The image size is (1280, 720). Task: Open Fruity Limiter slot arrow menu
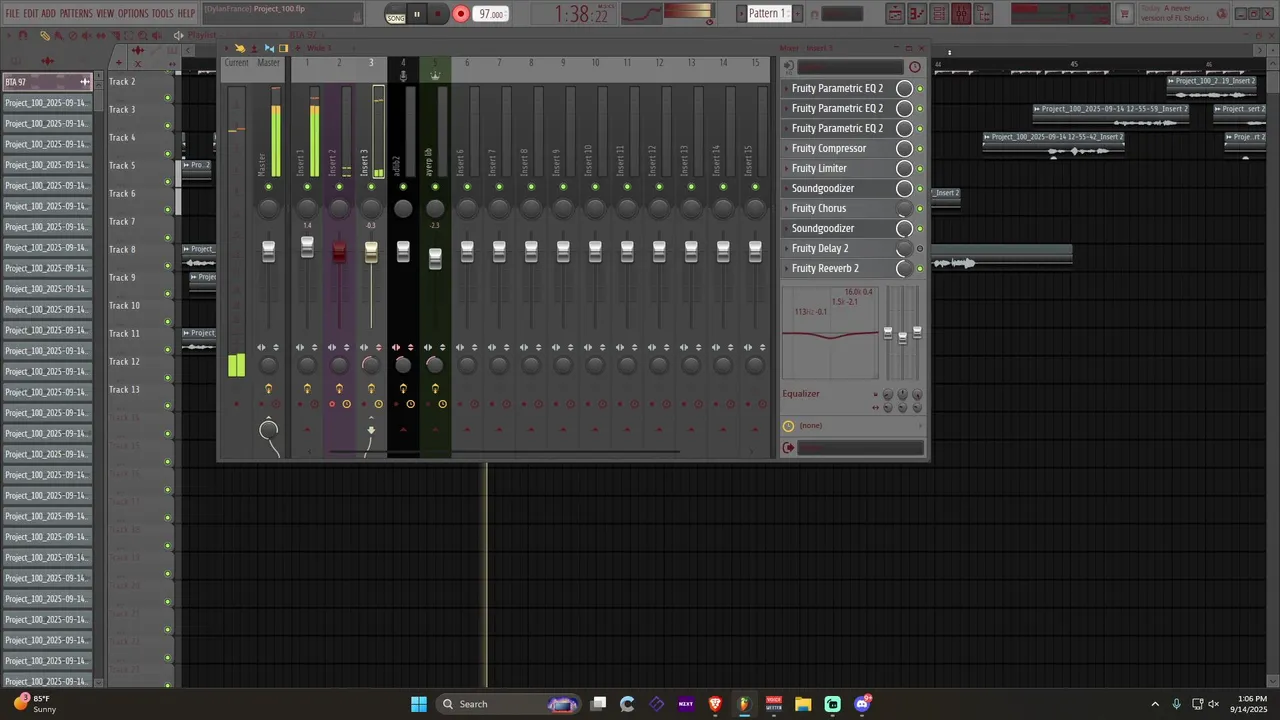point(786,168)
